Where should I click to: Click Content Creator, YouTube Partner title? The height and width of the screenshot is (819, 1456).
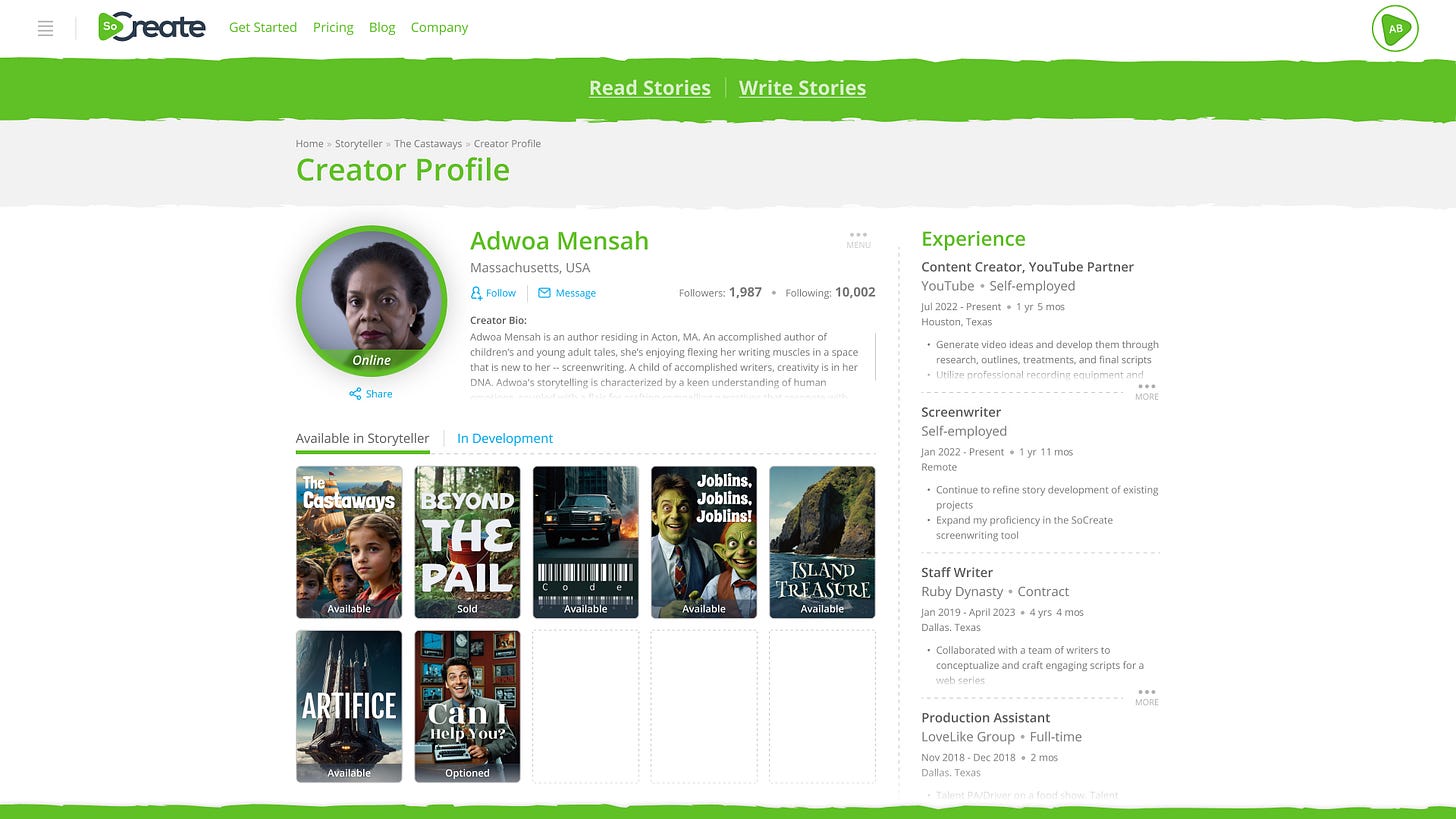point(1027,267)
